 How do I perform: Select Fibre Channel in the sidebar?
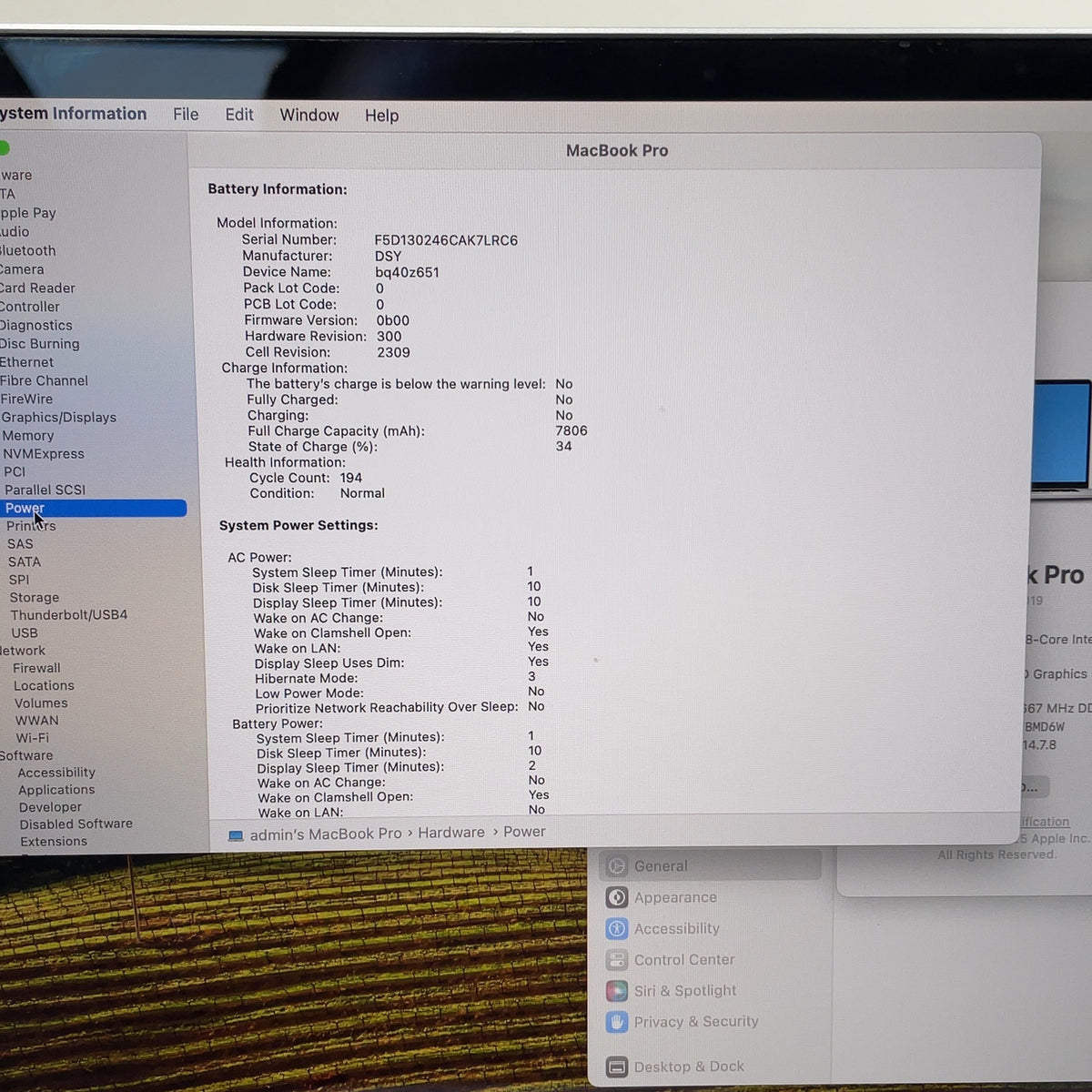coord(44,380)
